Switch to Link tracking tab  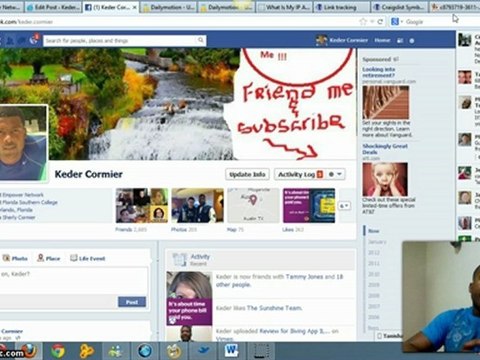(342, 7)
